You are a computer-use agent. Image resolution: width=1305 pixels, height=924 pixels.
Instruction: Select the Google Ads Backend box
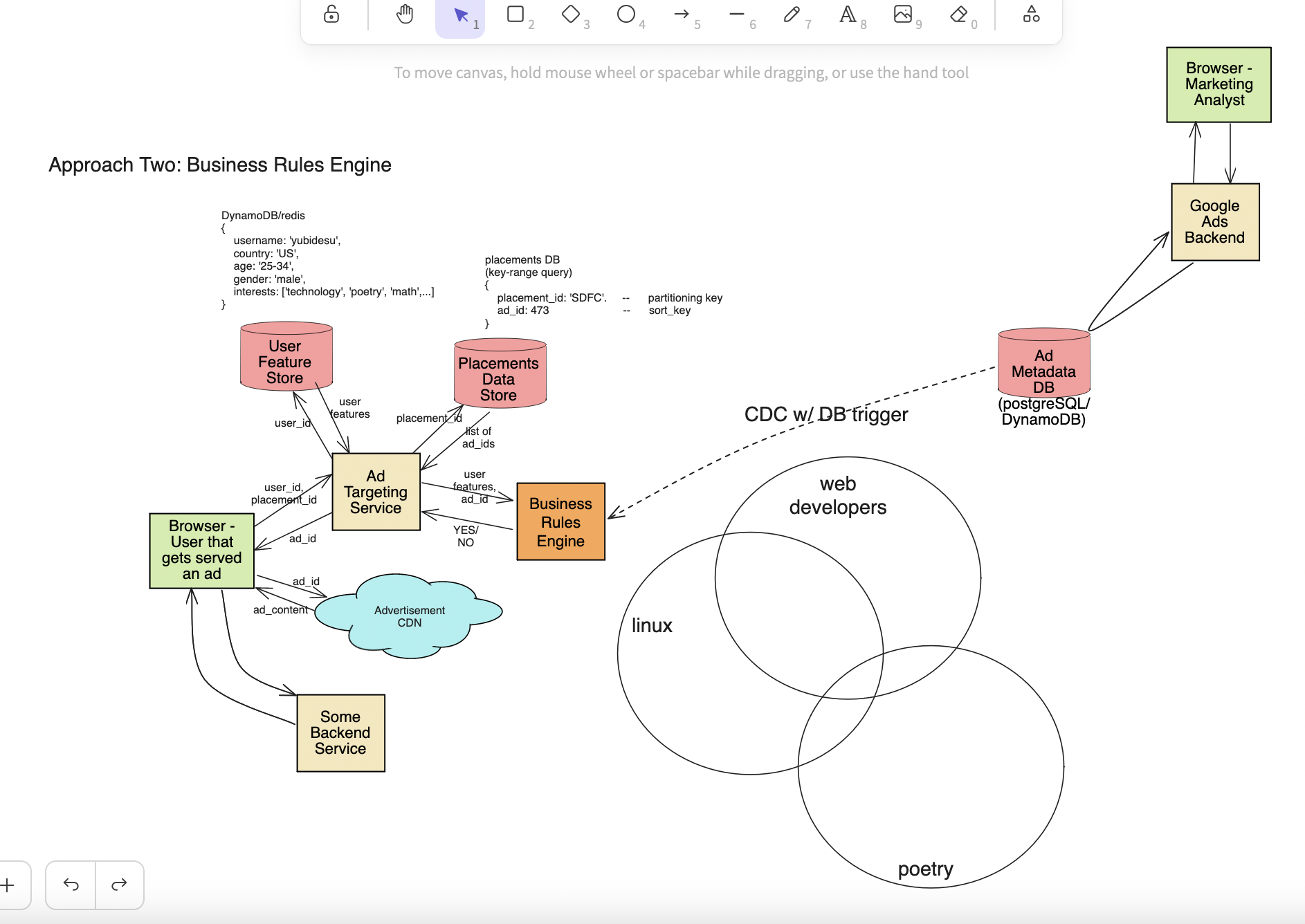tap(1214, 222)
